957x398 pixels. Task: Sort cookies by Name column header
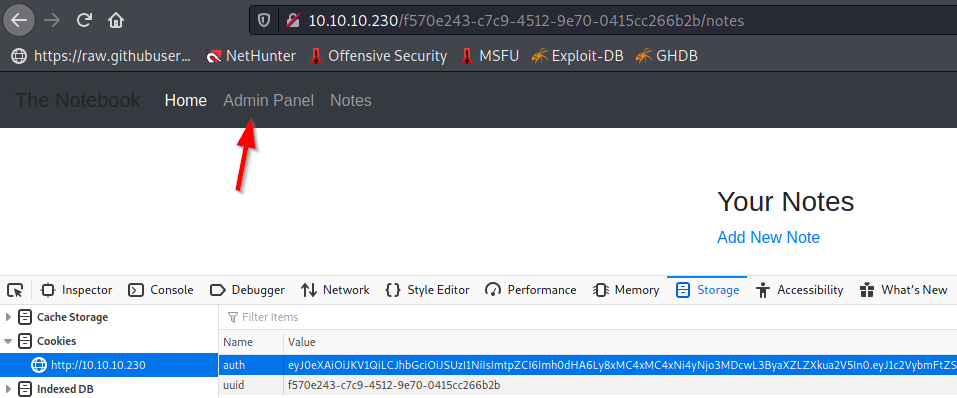251,342
